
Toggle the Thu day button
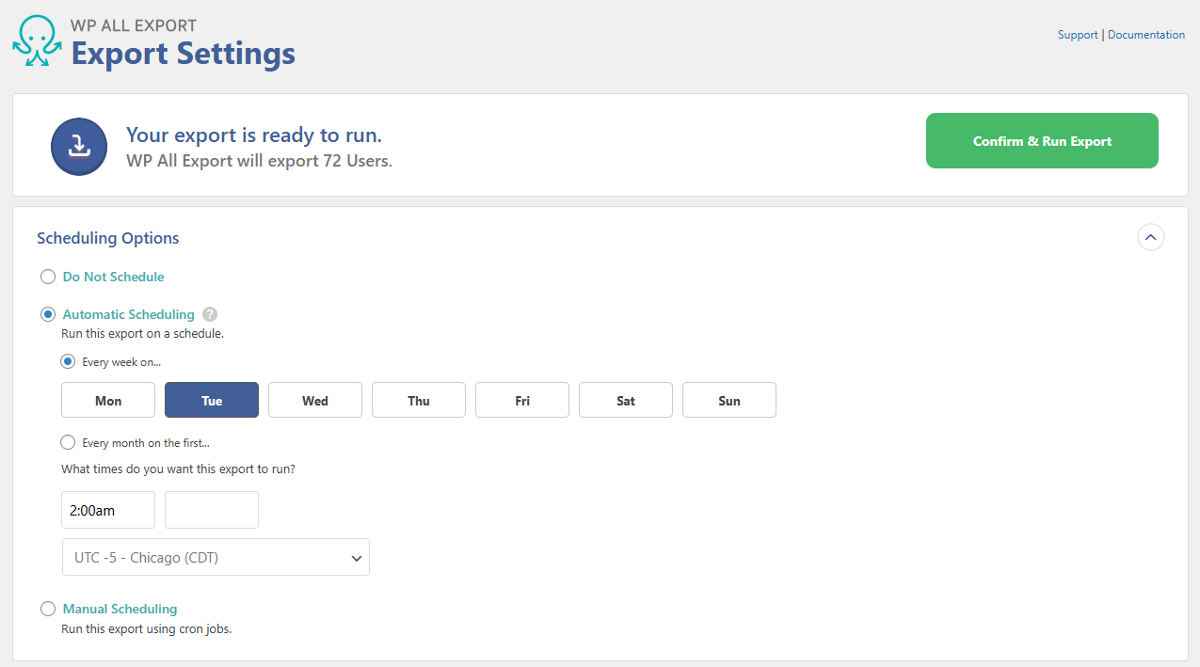click(x=419, y=400)
